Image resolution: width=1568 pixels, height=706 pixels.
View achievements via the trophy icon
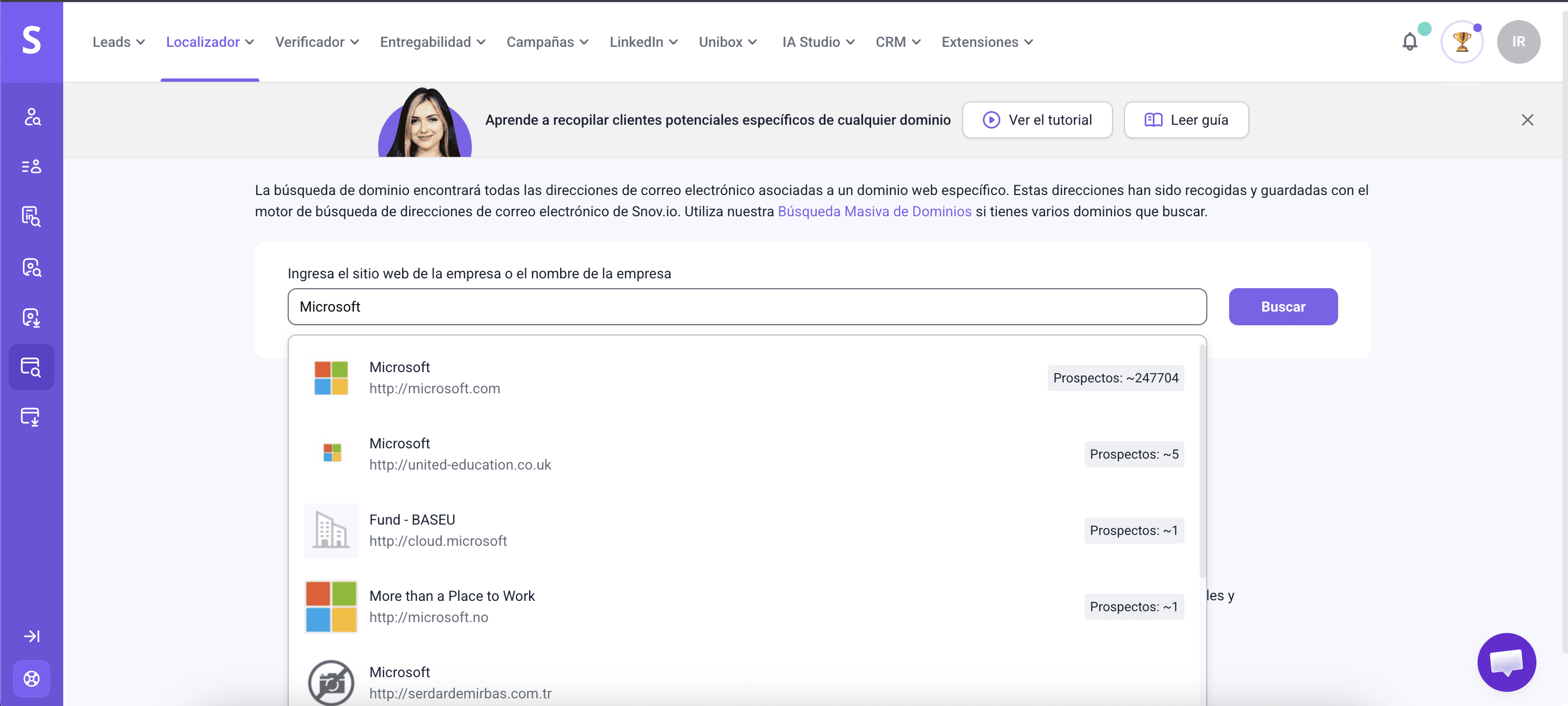pyautogui.click(x=1463, y=41)
